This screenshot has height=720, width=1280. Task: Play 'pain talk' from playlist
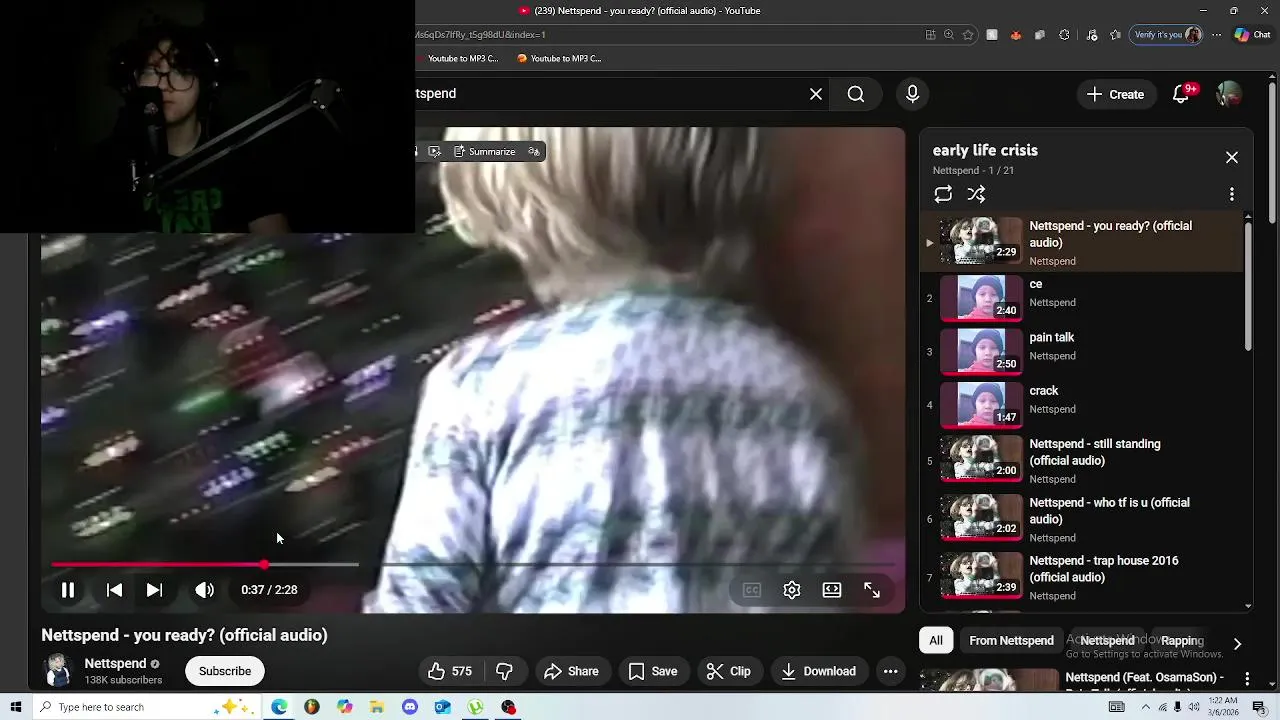(1082, 351)
